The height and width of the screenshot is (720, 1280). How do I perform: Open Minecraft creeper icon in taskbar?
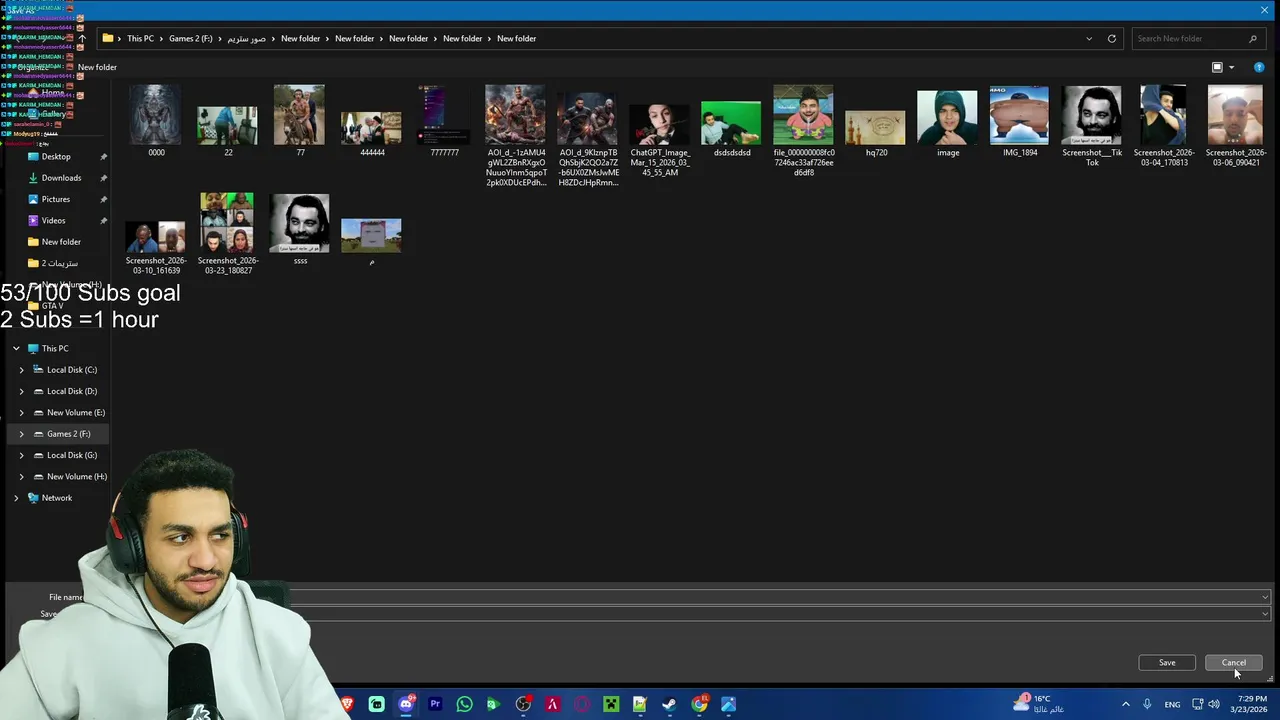click(611, 704)
